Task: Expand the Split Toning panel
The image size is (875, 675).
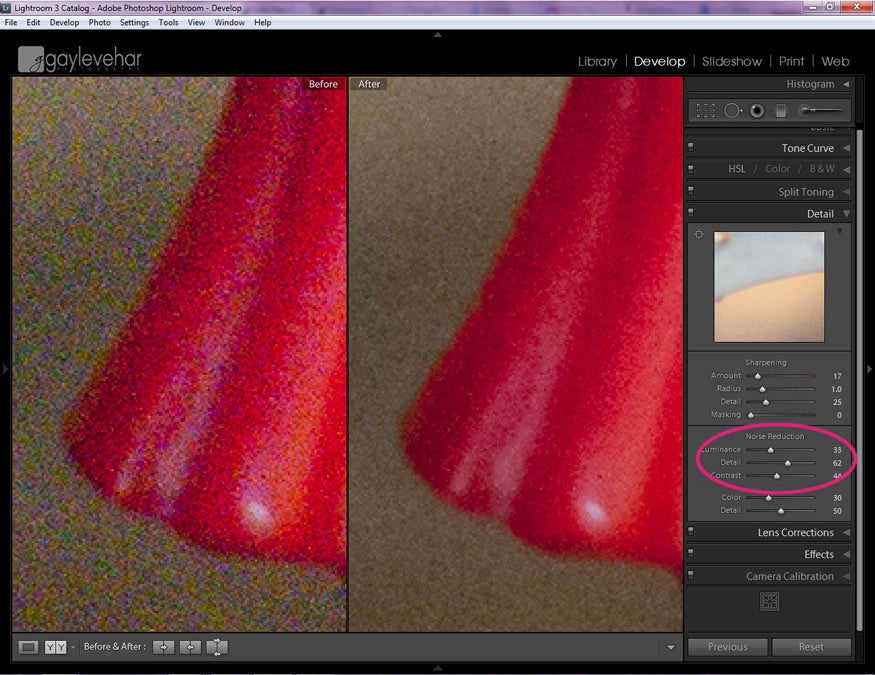Action: coord(846,192)
